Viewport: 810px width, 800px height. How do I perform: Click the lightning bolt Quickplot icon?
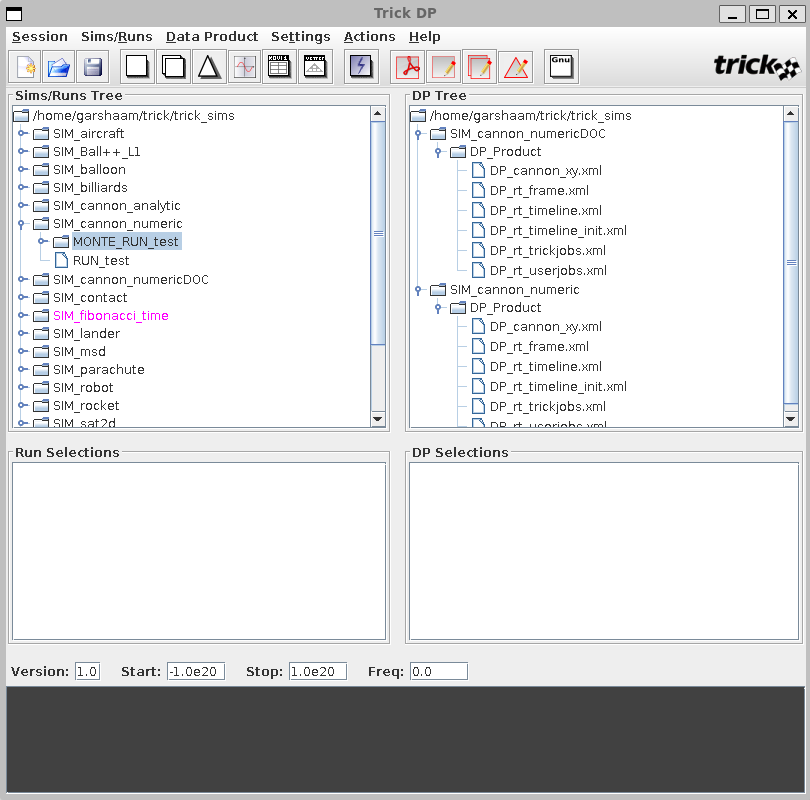(x=361, y=67)
